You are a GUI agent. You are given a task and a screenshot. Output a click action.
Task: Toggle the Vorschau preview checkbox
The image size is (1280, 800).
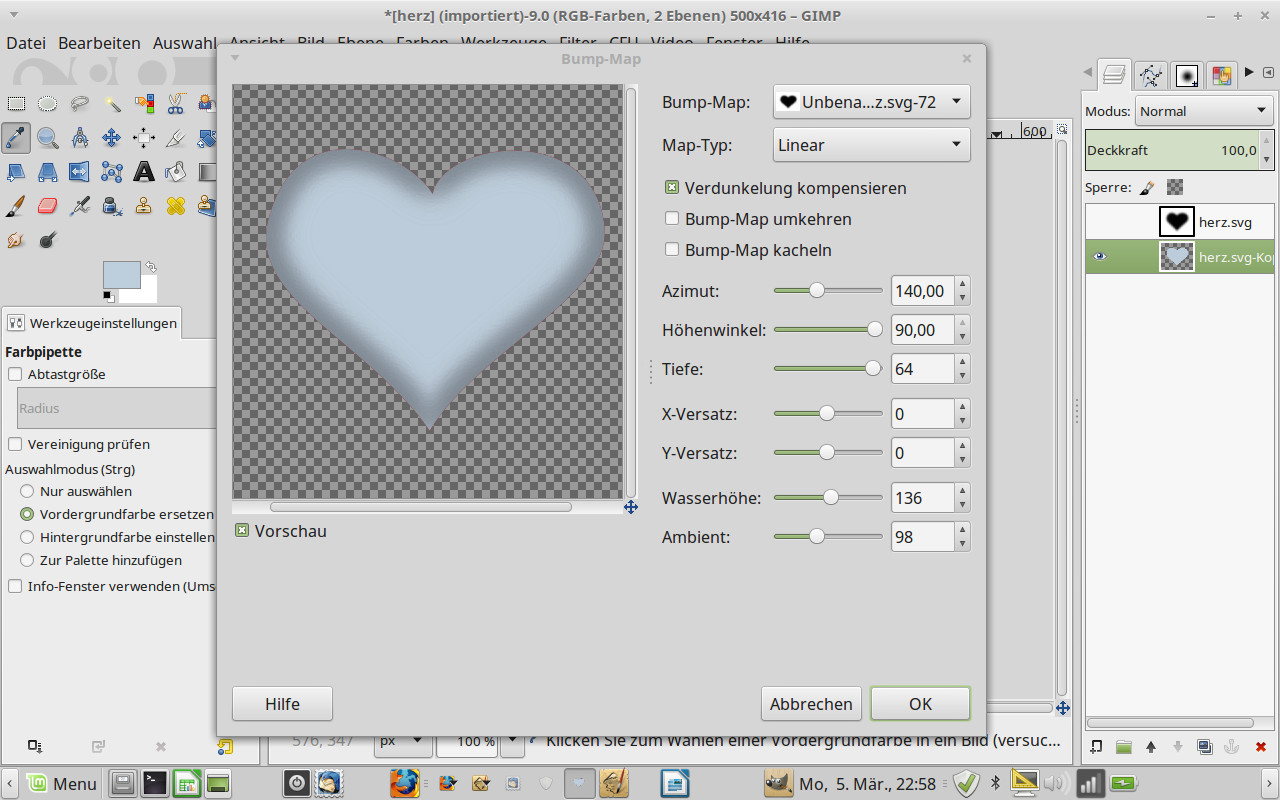pyautogui.click(x=242, y=531)
